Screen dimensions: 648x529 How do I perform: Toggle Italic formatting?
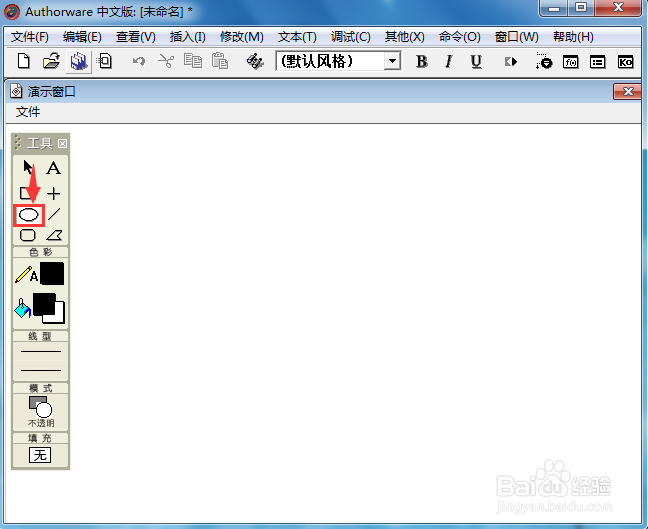click(448, 62)
